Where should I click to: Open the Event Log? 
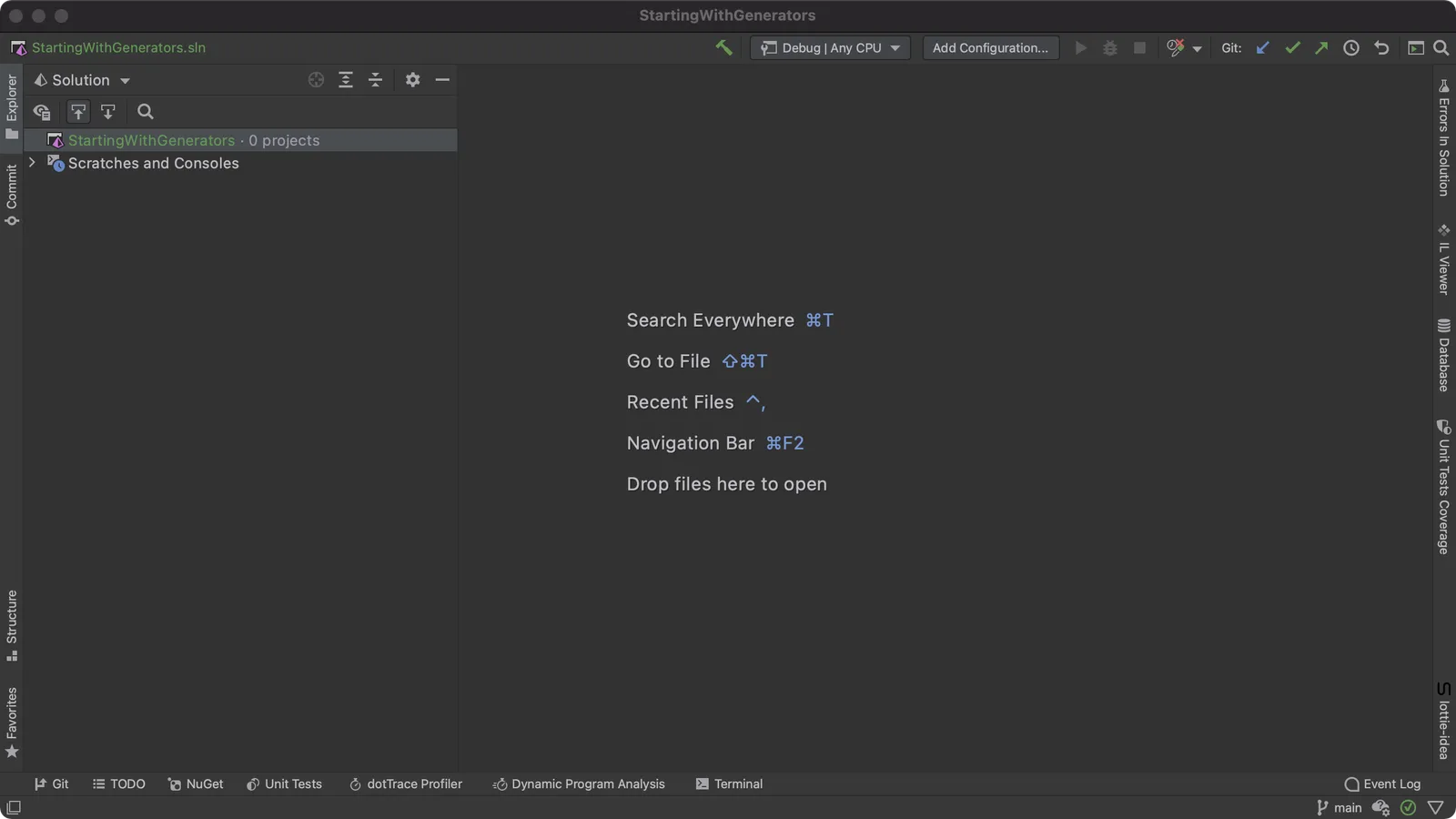click(1382, 784)
